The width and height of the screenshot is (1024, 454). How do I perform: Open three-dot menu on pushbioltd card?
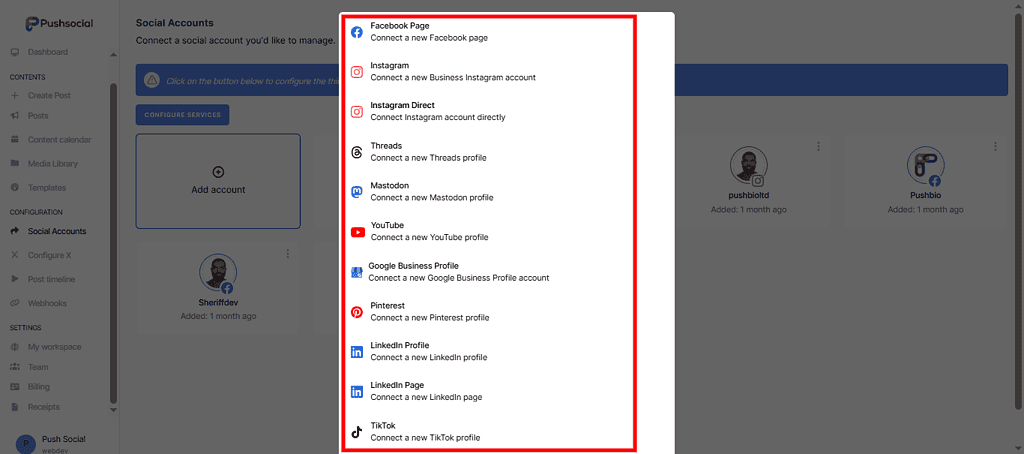[x=818, y=146]
